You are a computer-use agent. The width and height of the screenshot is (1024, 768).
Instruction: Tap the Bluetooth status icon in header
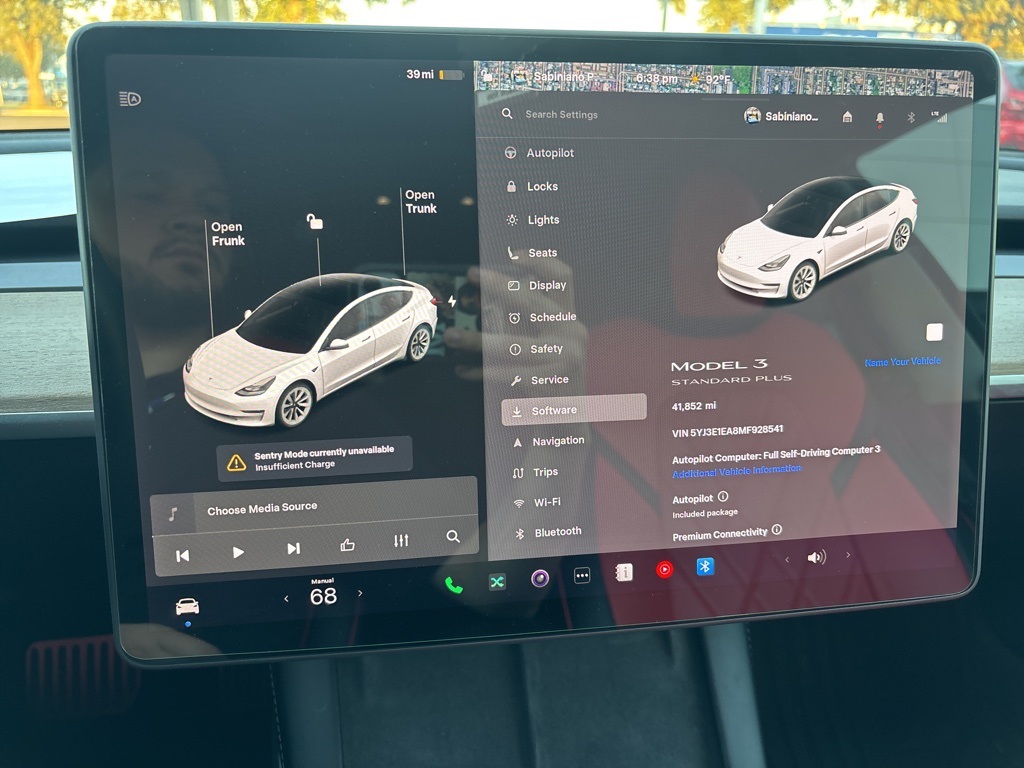point(910,118)
